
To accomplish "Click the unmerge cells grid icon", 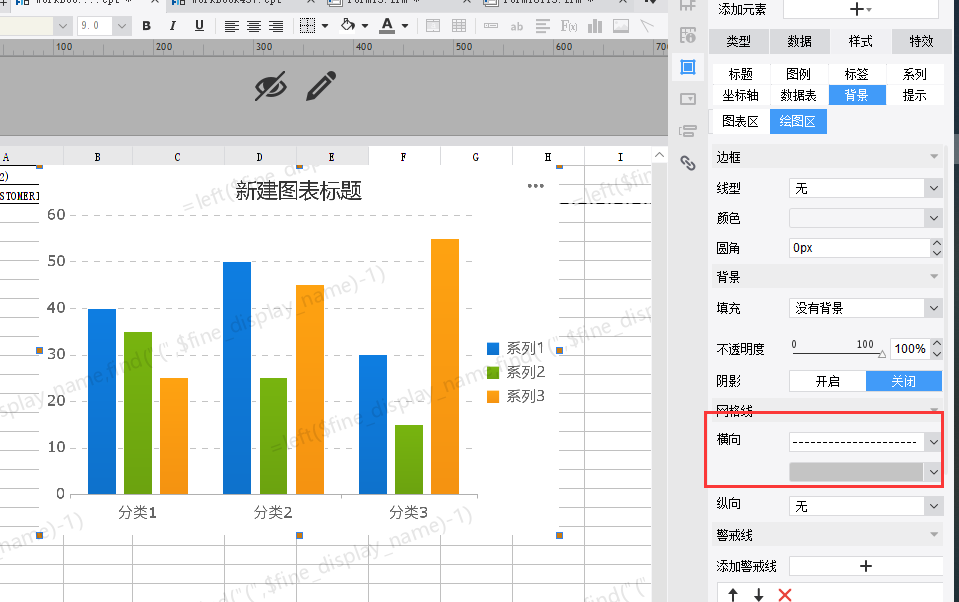I will click(459, 26).
